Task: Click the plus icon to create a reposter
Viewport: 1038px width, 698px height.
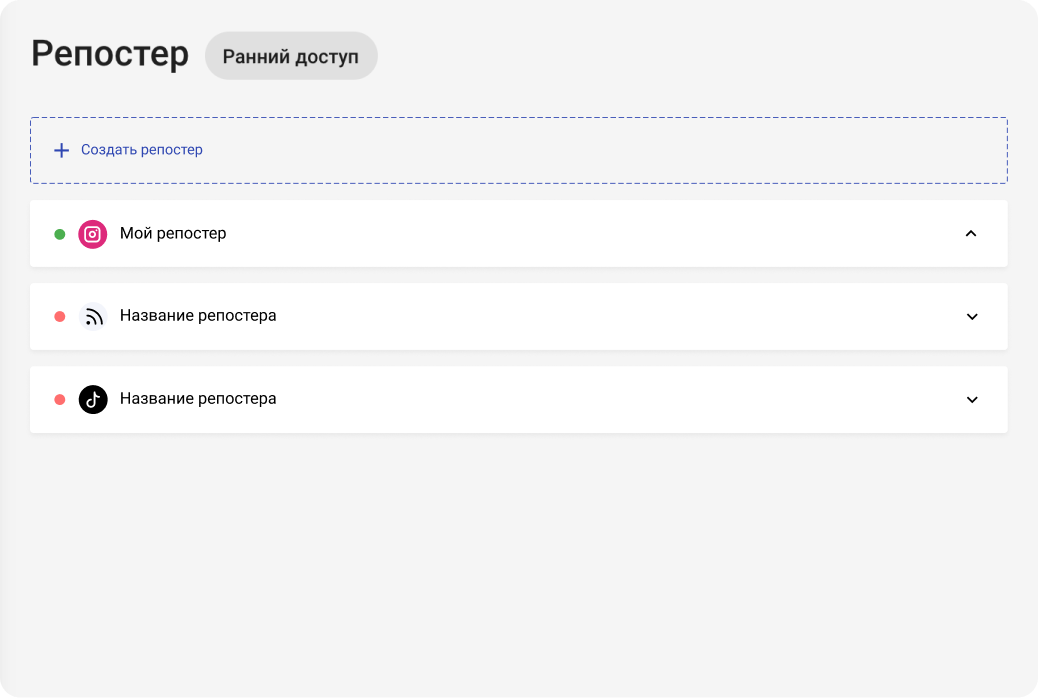Action: (61, 150)
